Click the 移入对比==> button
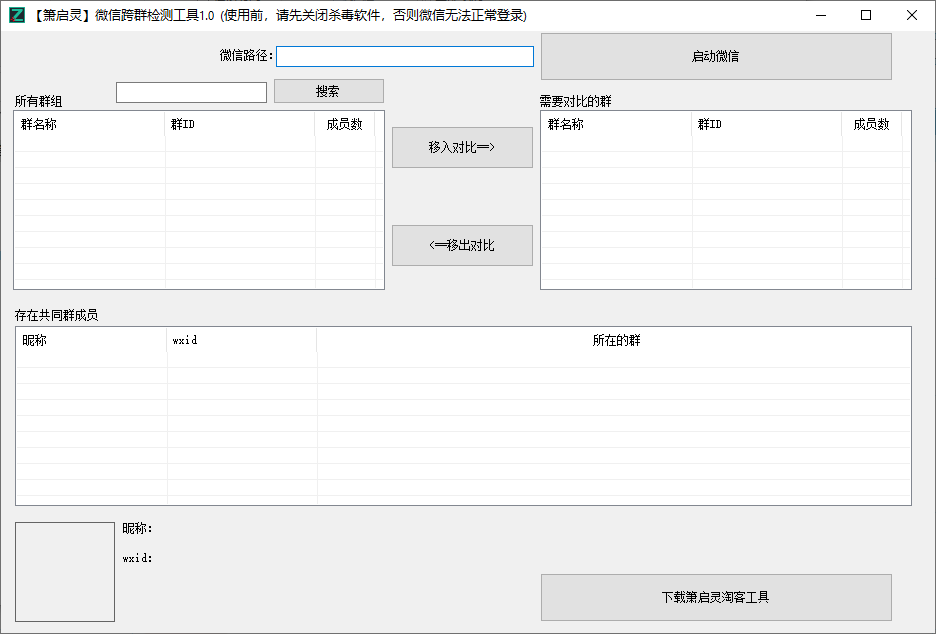Viewport: 936px width, 634px height. tap(462, 147)
